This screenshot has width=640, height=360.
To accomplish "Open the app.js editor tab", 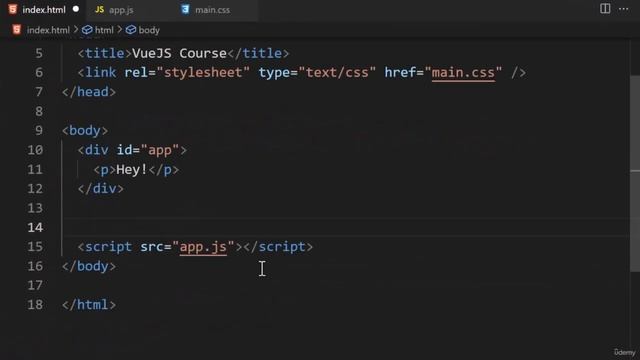I will (x=121, y=10).
